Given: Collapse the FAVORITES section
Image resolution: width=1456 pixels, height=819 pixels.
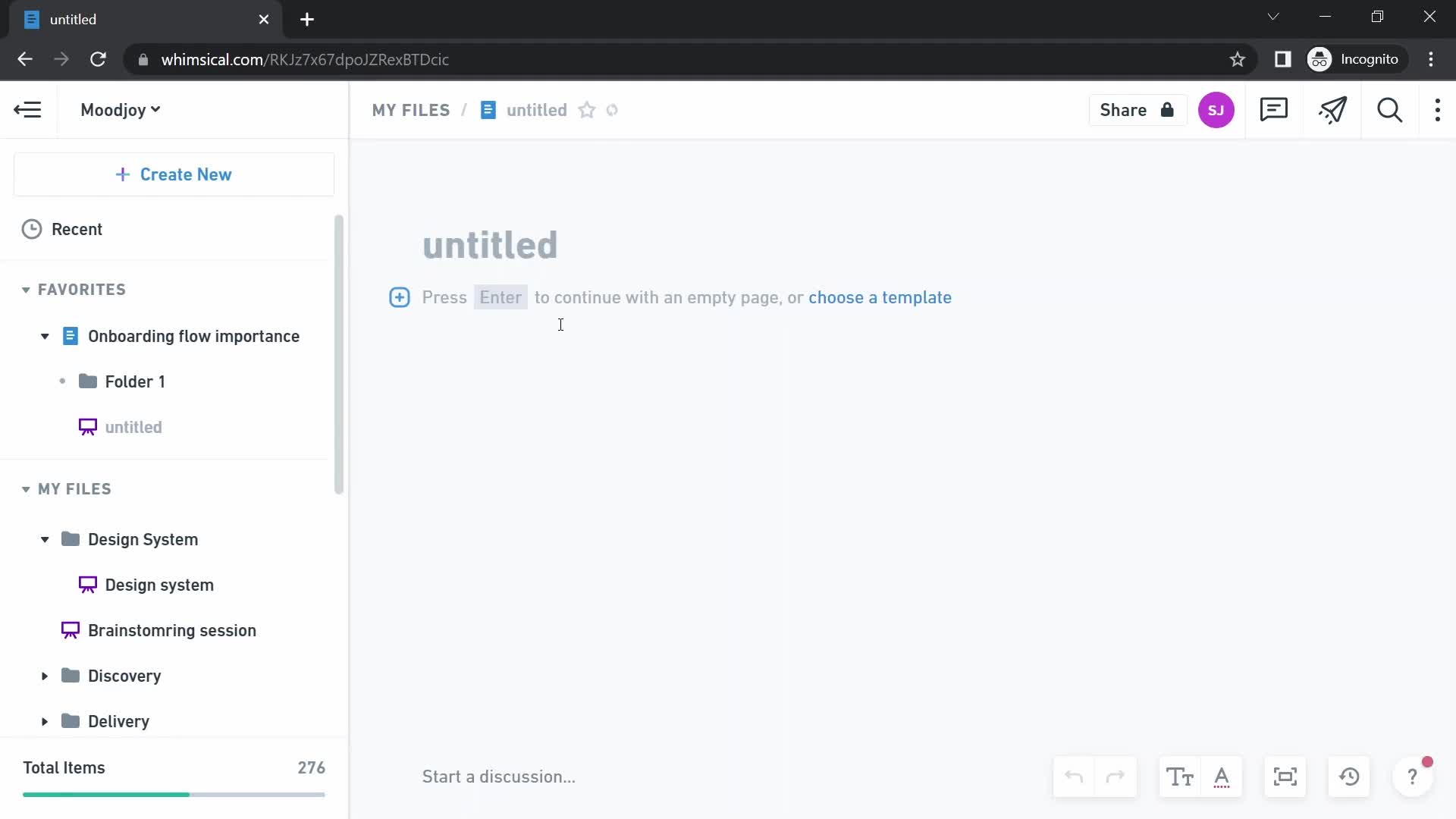Looking at the screenshot, I should pyautogui.click(x=26, y=290).
